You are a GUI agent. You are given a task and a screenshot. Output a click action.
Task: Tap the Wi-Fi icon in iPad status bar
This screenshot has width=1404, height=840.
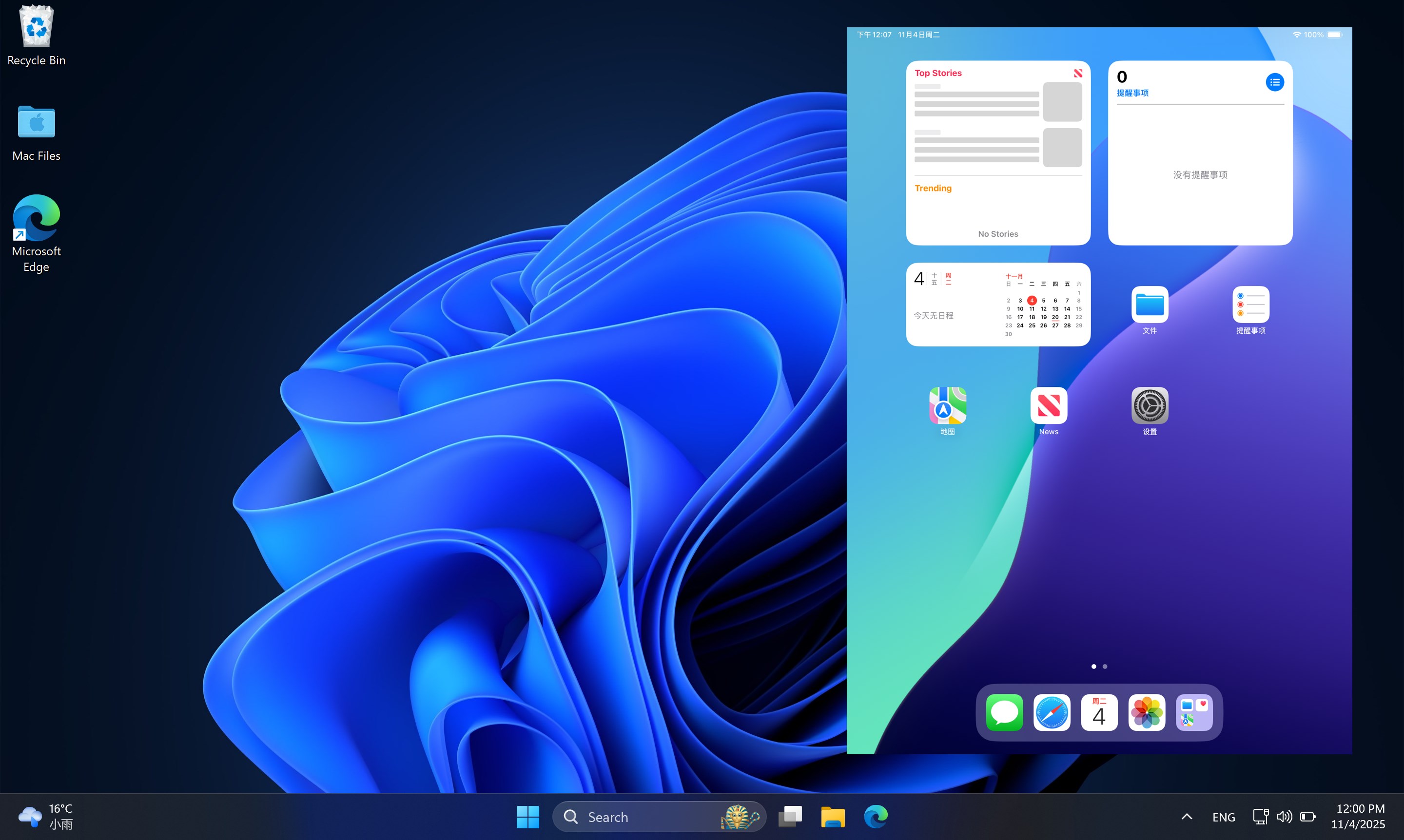pos(1296,35)
